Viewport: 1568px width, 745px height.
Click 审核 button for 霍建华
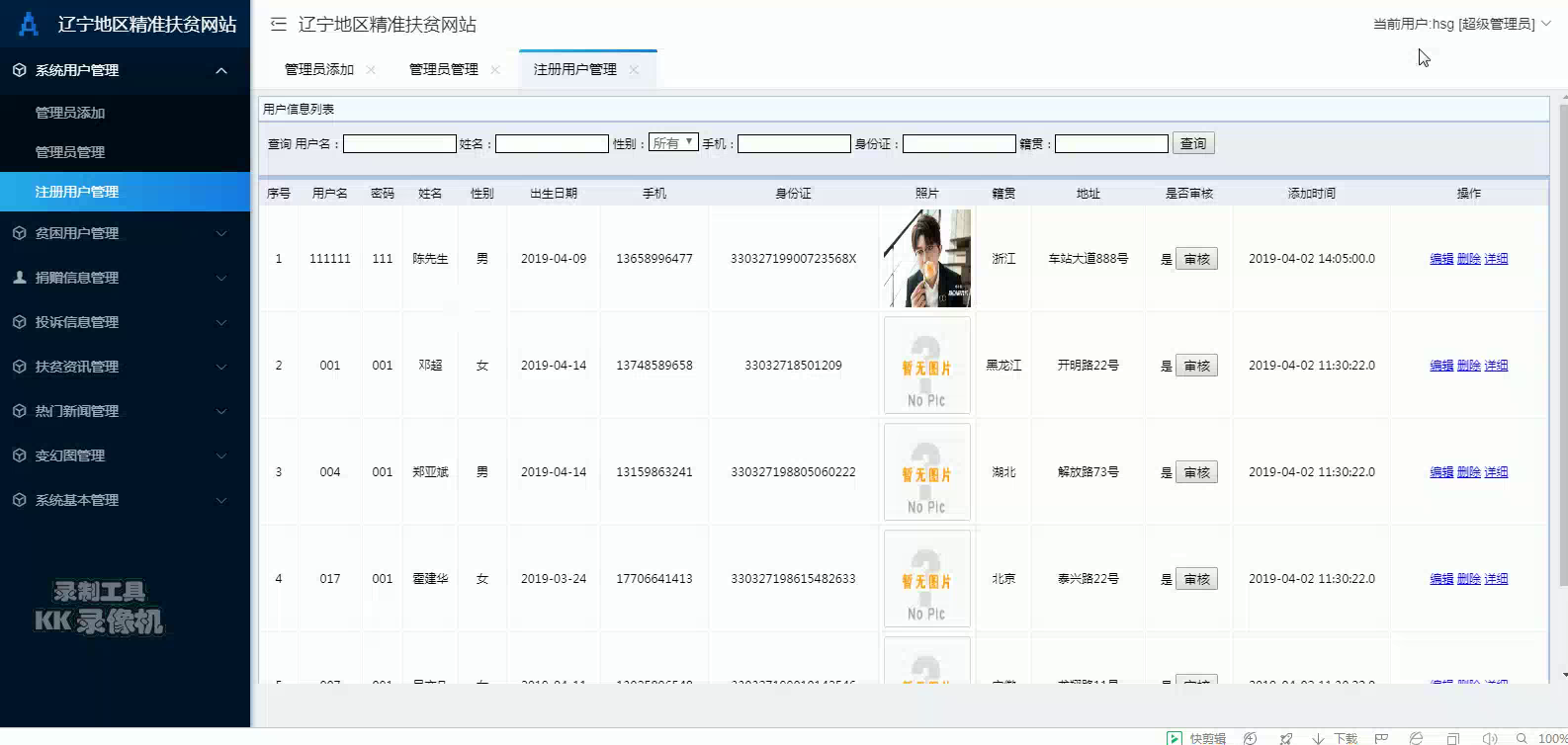click(x=1196, y=579)
